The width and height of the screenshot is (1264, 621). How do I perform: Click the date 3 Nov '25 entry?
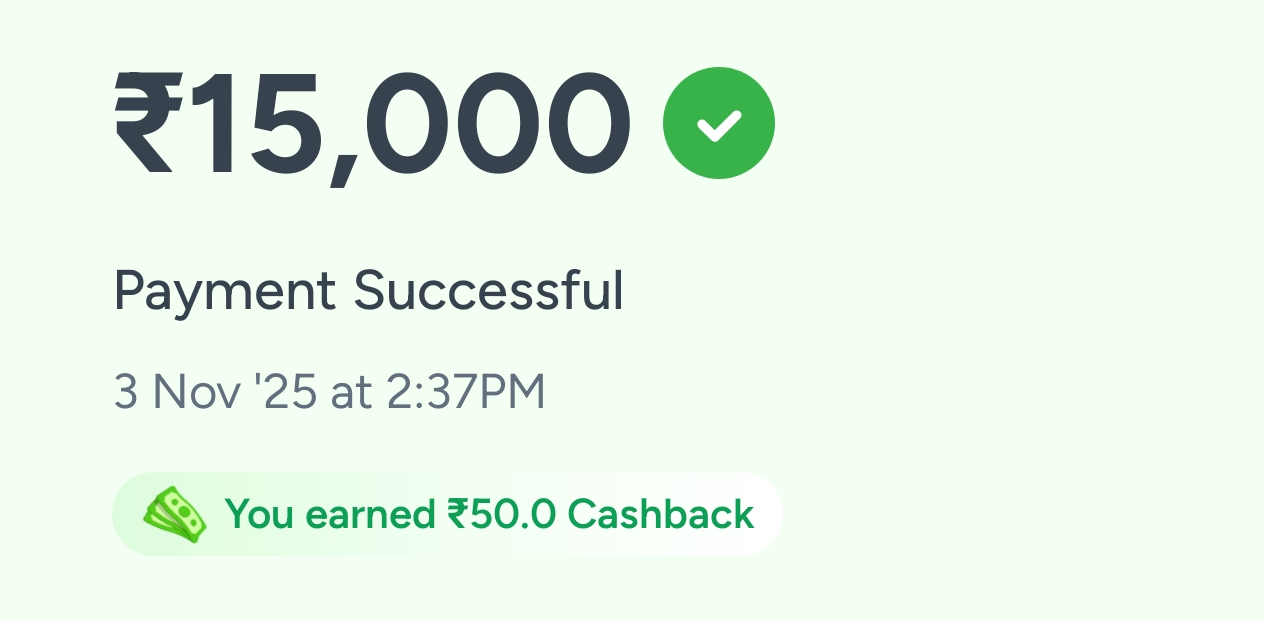click(215, 391)
